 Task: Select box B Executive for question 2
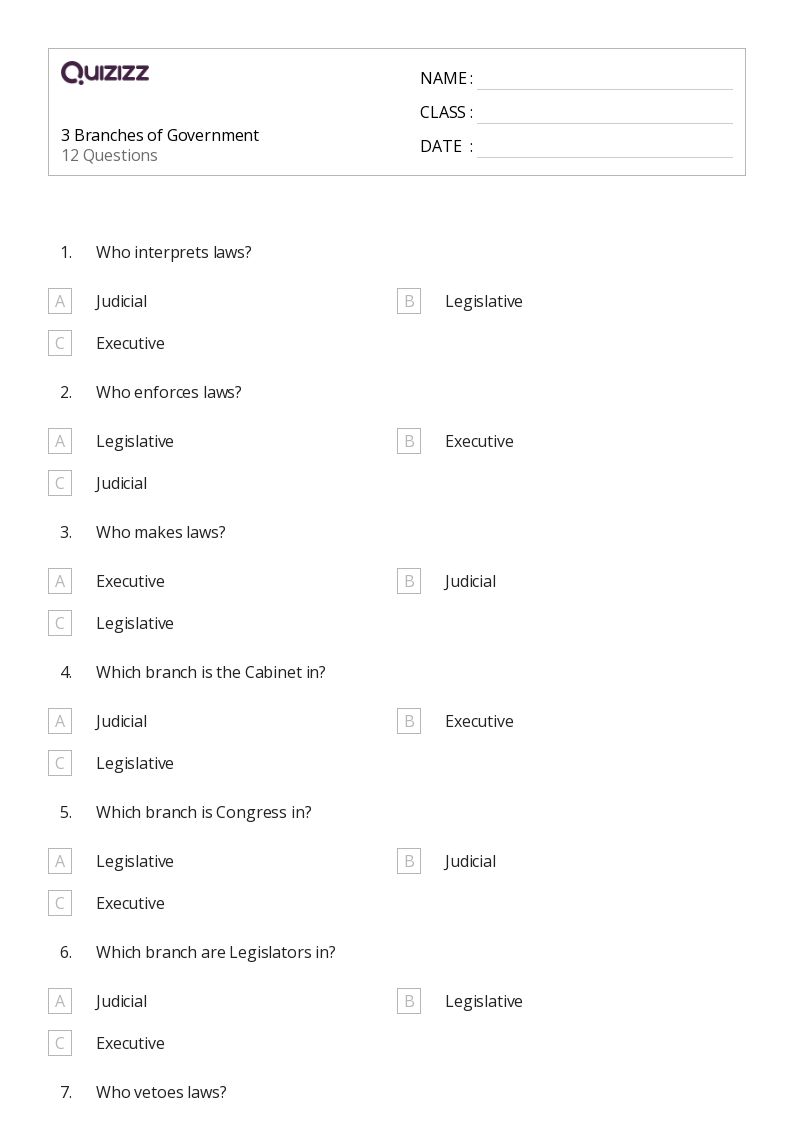coord(409,441)
